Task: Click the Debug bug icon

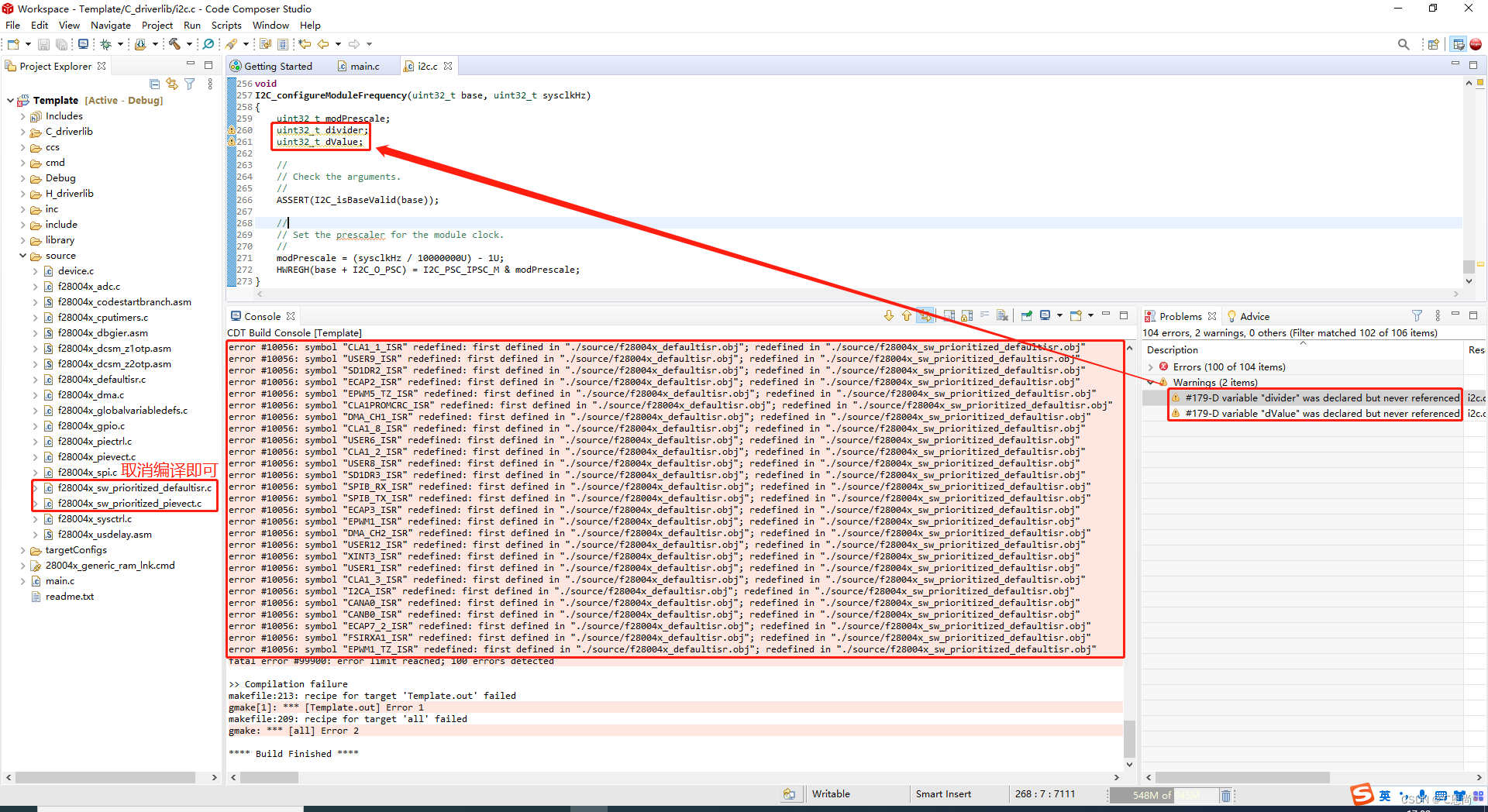Action: (x=106, y=44)
